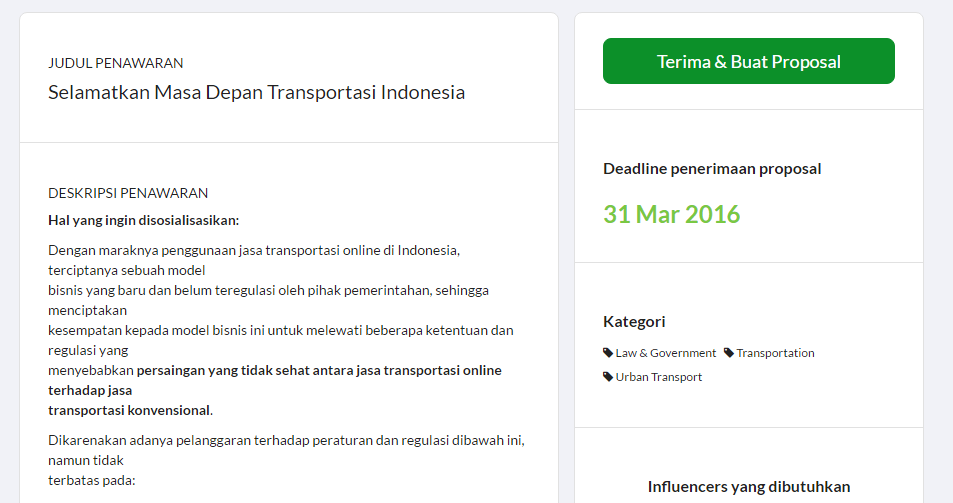Click the bold text transportasi konvensional
953x503 pixels.
(129, 410)
